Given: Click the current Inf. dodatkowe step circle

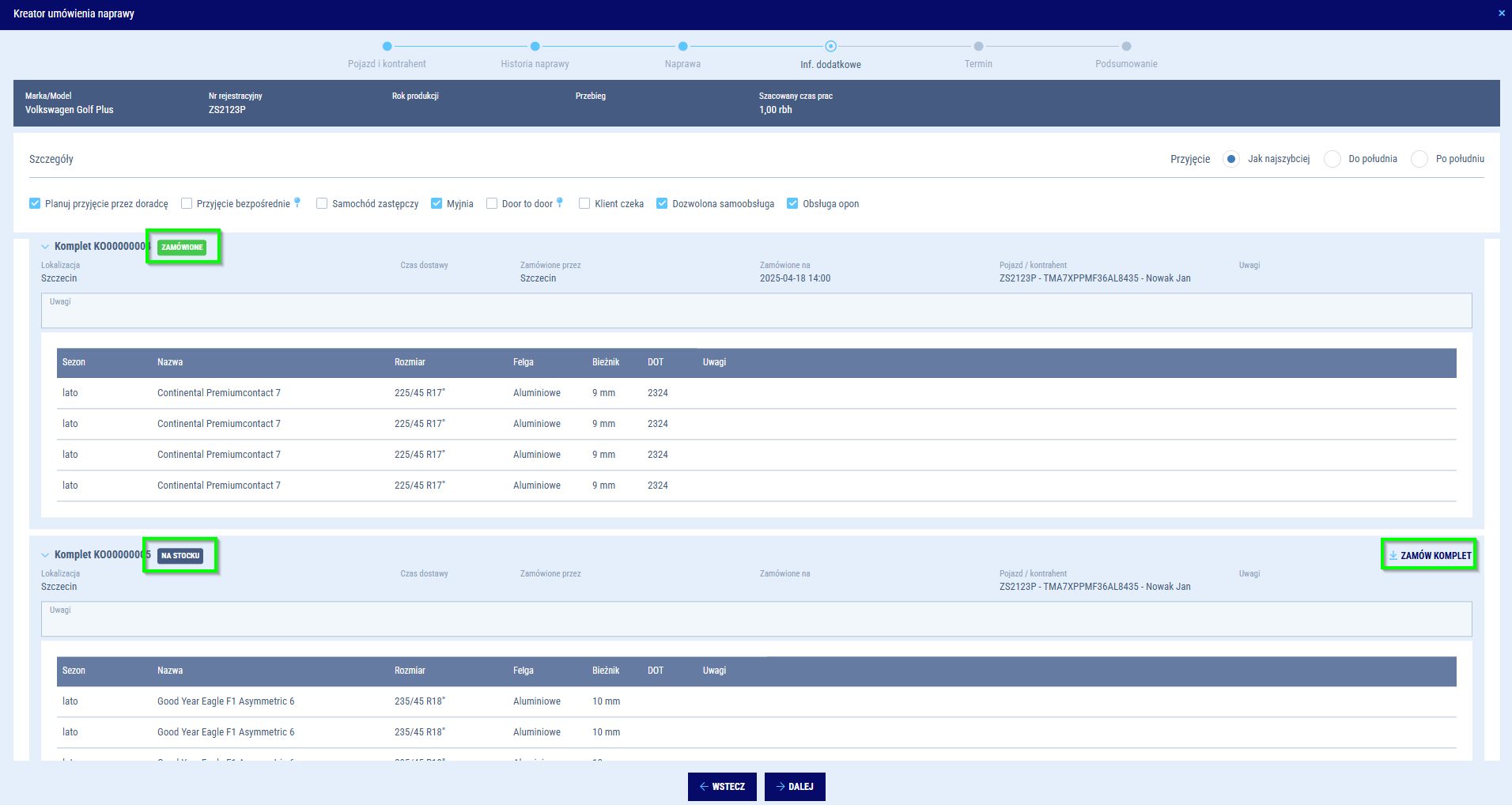Looking at the screenshot, I should 830,47.
